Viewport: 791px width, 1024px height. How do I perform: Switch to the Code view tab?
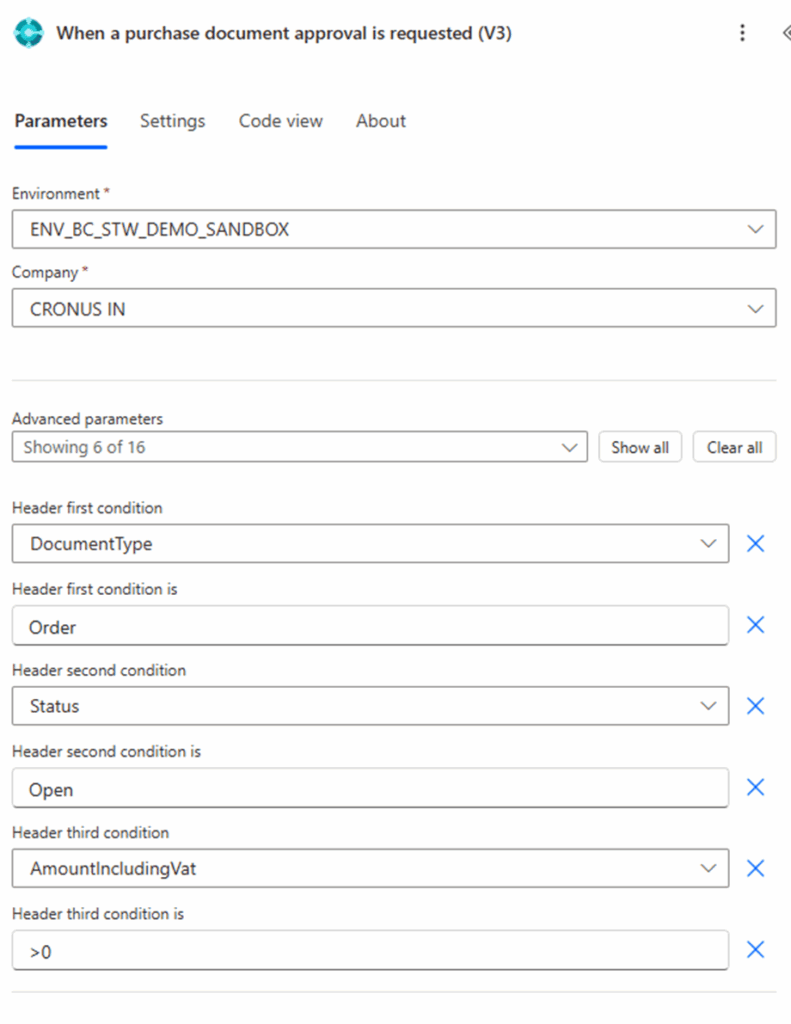point(280,121)
